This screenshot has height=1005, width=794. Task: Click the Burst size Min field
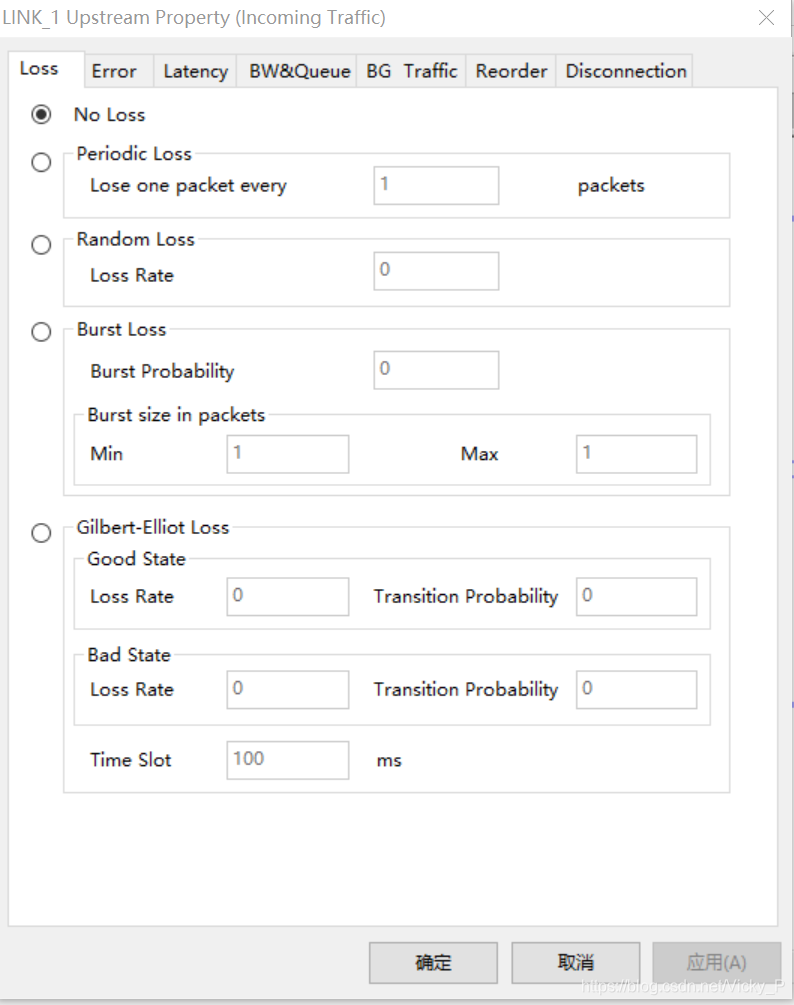click(x=288, y=454)
